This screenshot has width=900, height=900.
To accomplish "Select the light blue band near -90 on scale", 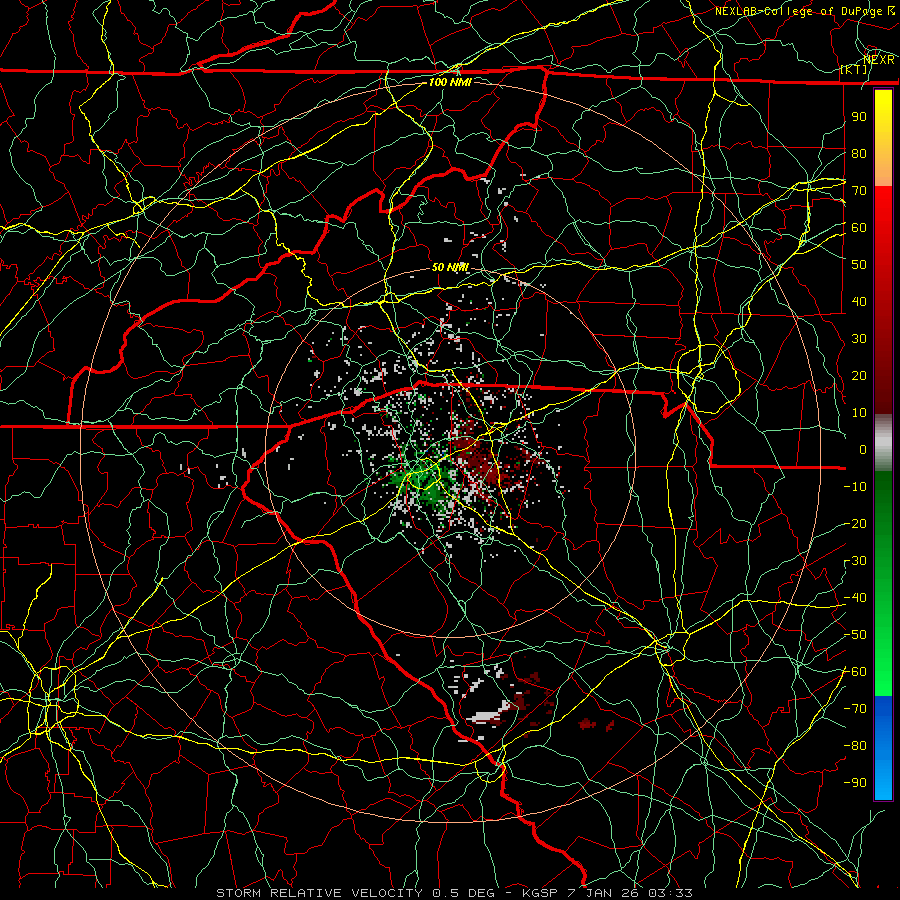I will point(883,781).
